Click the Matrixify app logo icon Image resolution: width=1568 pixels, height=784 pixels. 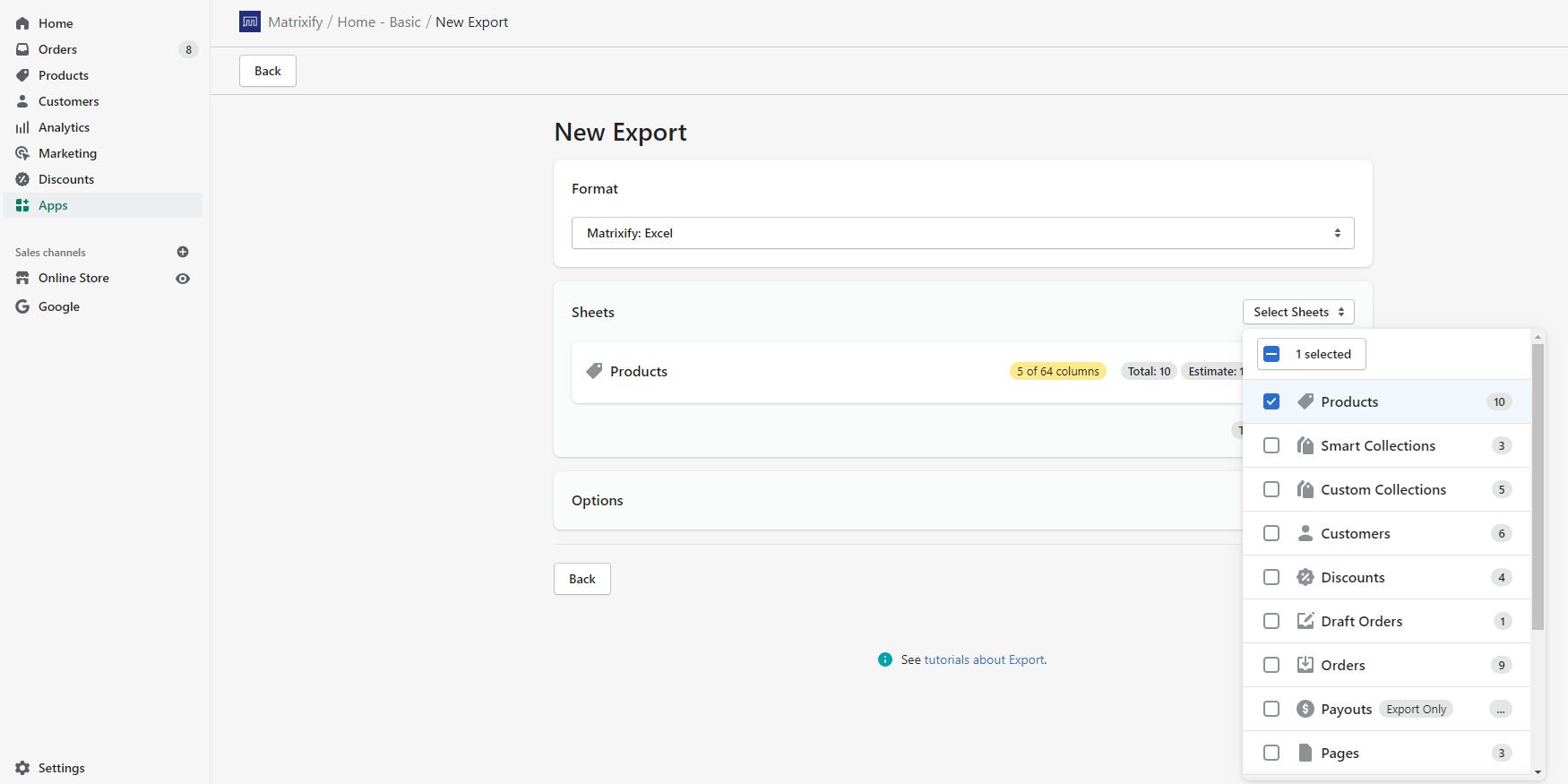[x=250, y=22]
